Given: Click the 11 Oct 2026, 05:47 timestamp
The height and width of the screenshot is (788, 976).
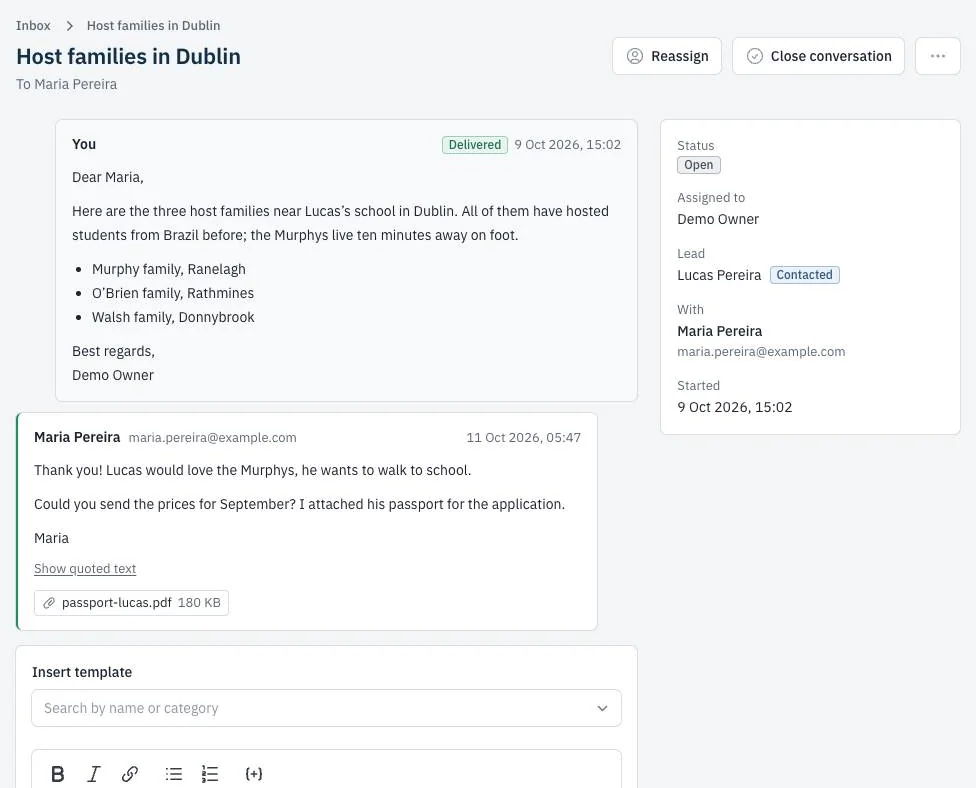Looking at the screenshot, I should pyautogui.click(x=523, y=438).
